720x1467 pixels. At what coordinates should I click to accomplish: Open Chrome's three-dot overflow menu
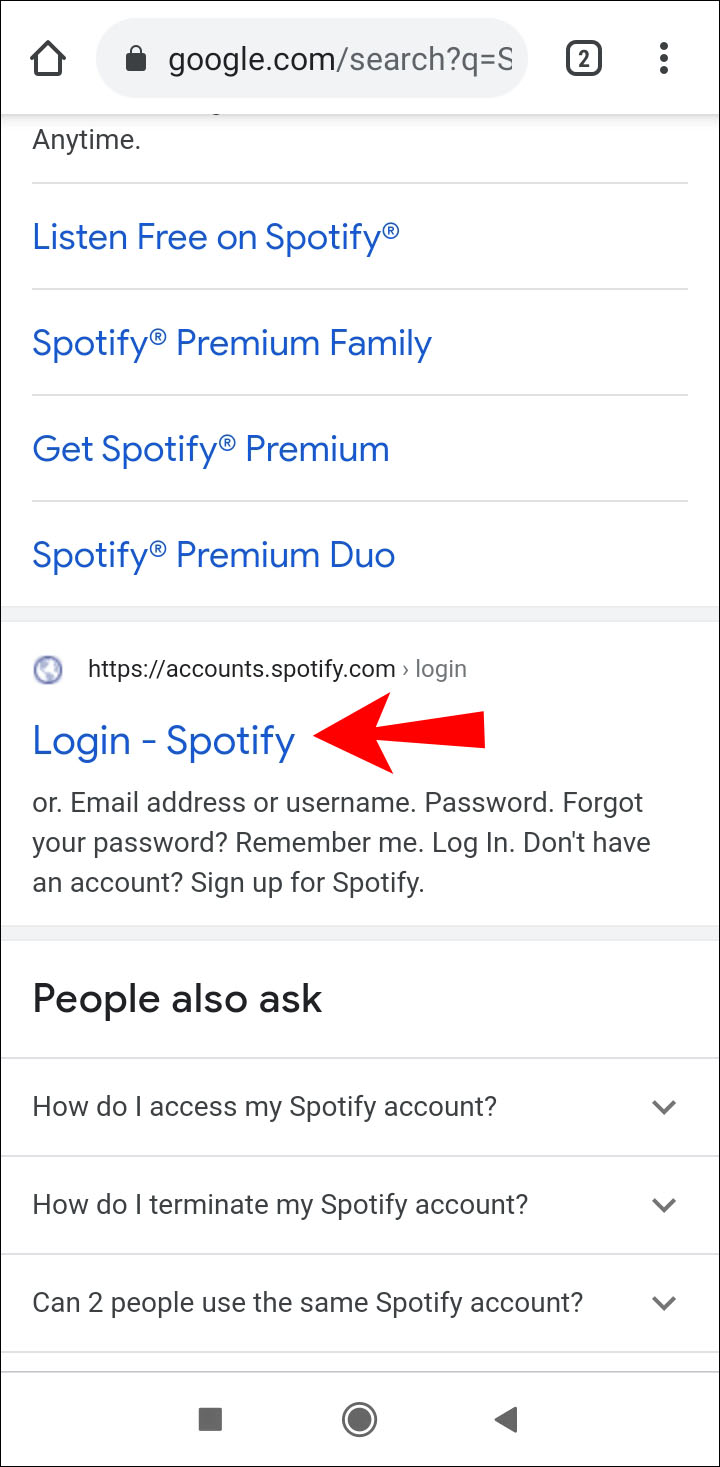(x=664, y=60)
